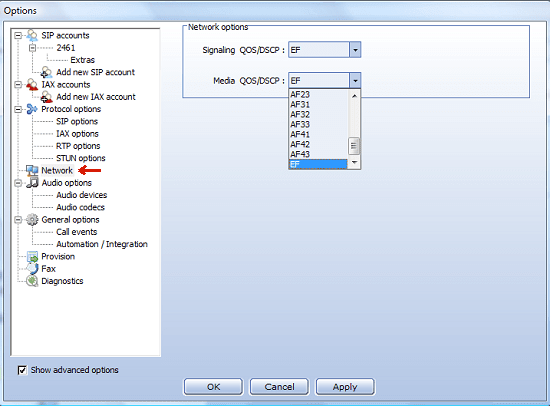Apply the network settings
551x407 pixels.
point(345,387)
